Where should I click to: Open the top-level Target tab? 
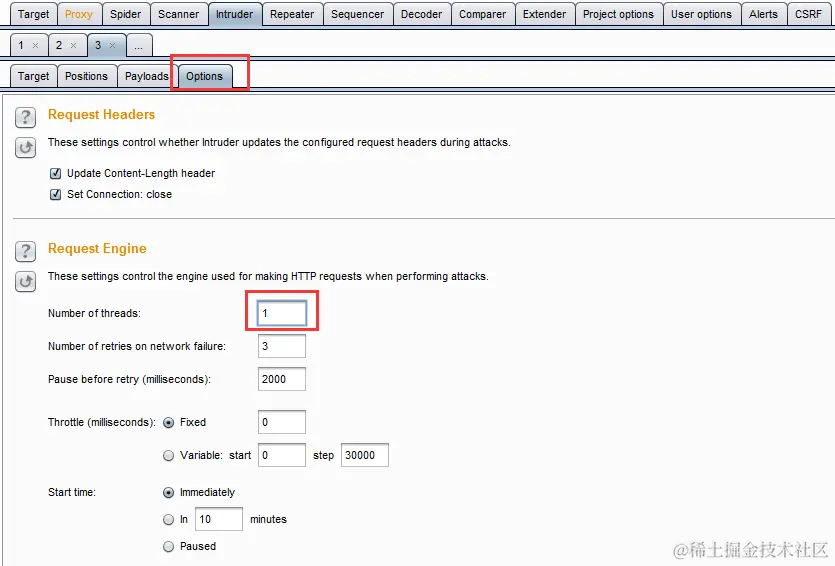(x=33, y=14)
